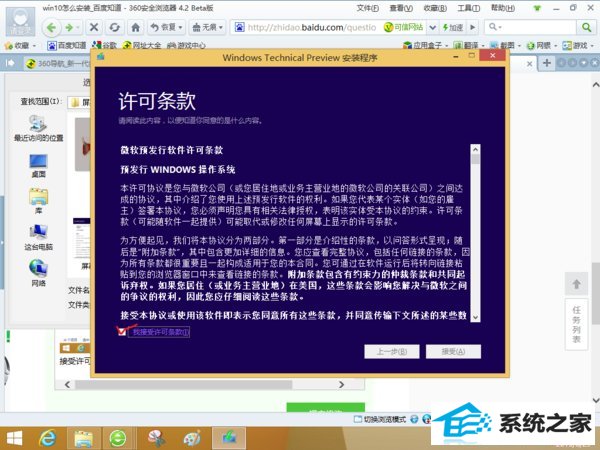The height and width of the screenshot is (450, 600).
Task: Select 这台电脑 in file dialog
Action: (38, 237)
